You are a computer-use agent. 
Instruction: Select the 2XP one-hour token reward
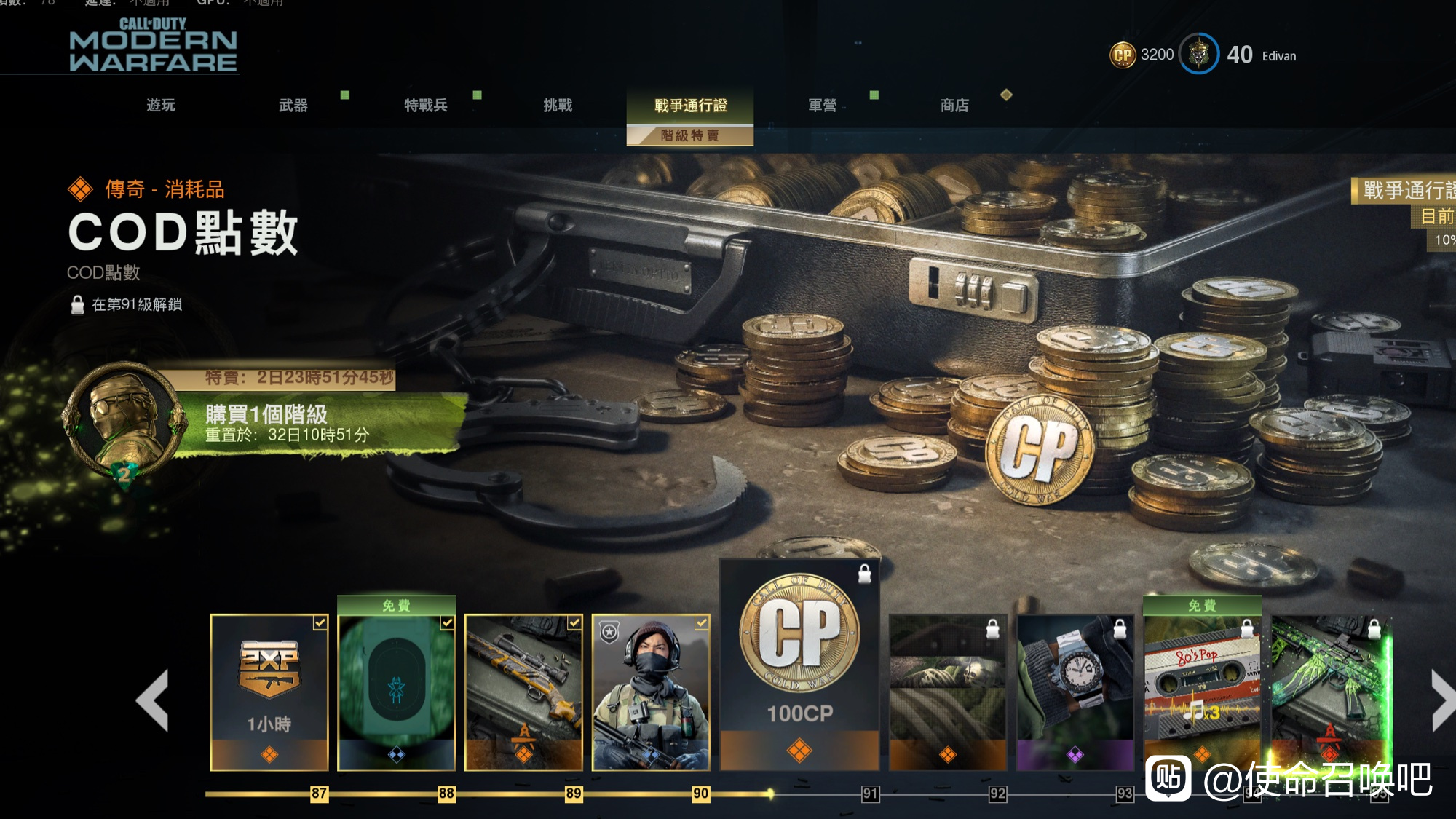click(269, 692)
